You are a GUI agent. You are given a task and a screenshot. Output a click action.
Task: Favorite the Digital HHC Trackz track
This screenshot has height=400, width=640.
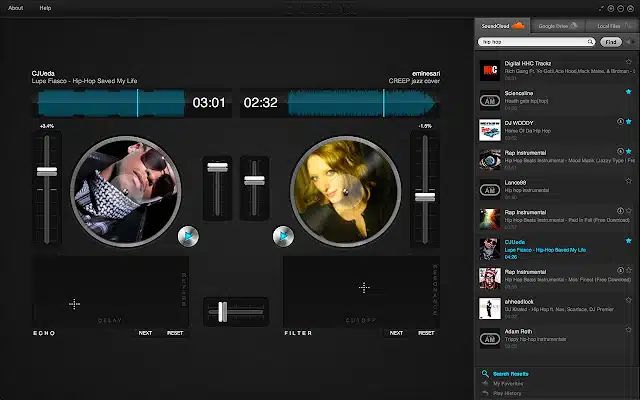click(x=629, y=62)
